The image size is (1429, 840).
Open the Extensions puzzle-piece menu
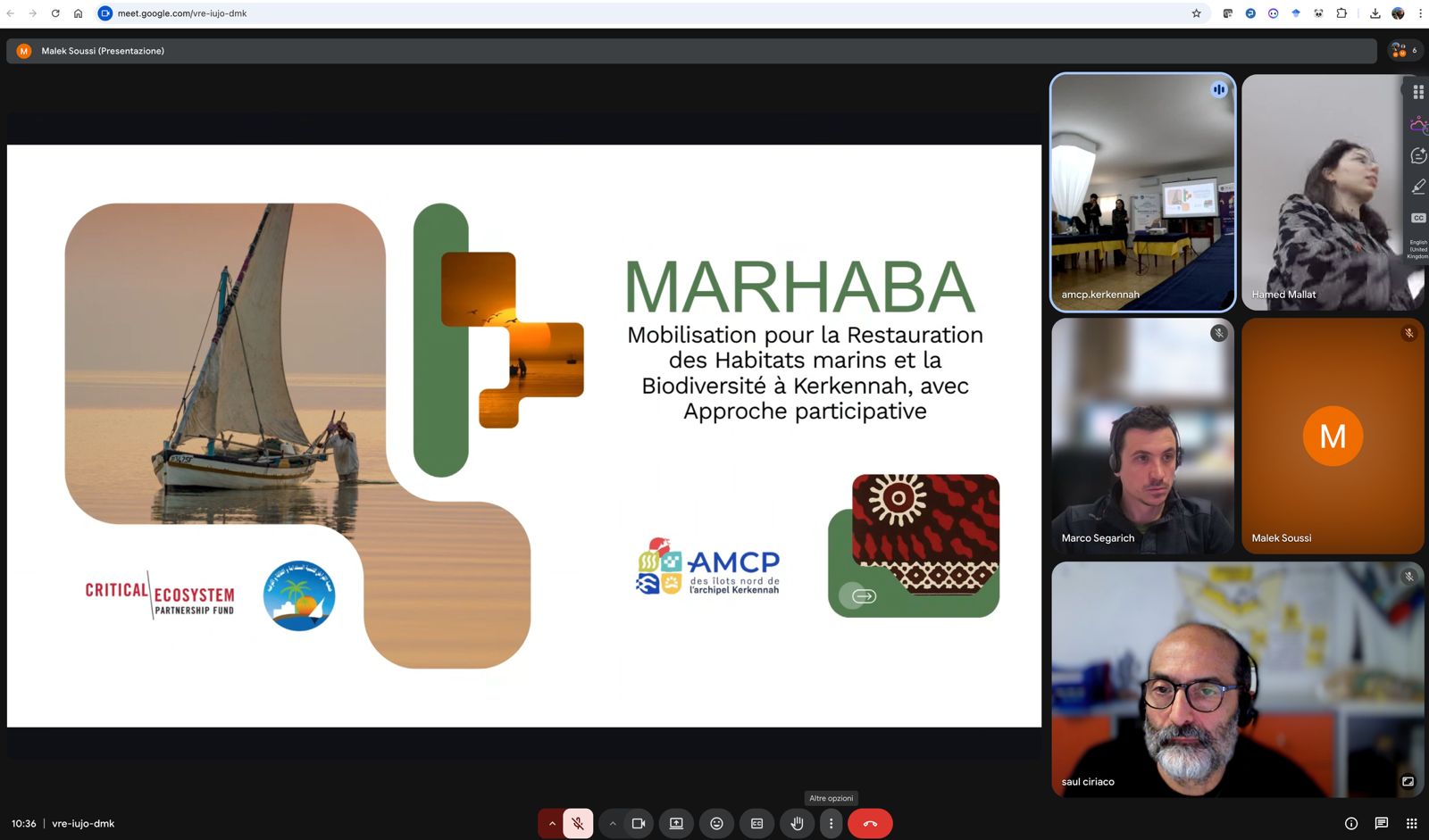coord(1341,13)
